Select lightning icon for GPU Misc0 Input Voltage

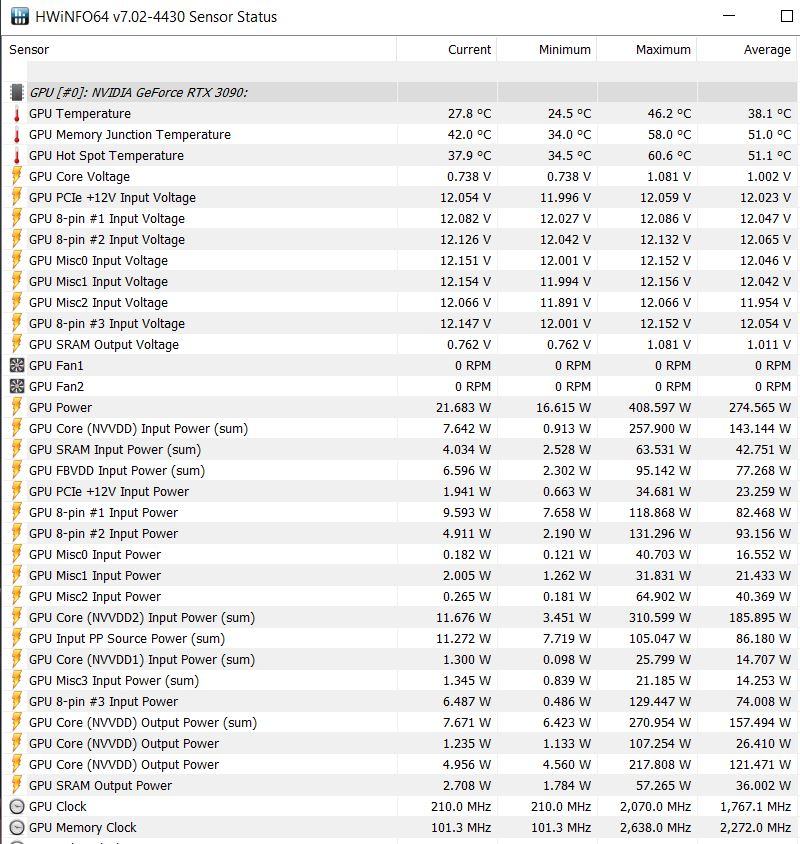(17, 261)
